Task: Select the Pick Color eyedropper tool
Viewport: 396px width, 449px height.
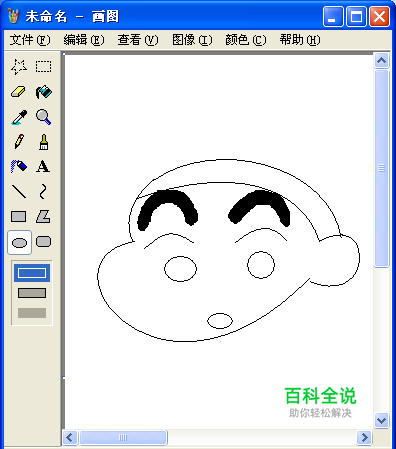Action: coord(19,117)
